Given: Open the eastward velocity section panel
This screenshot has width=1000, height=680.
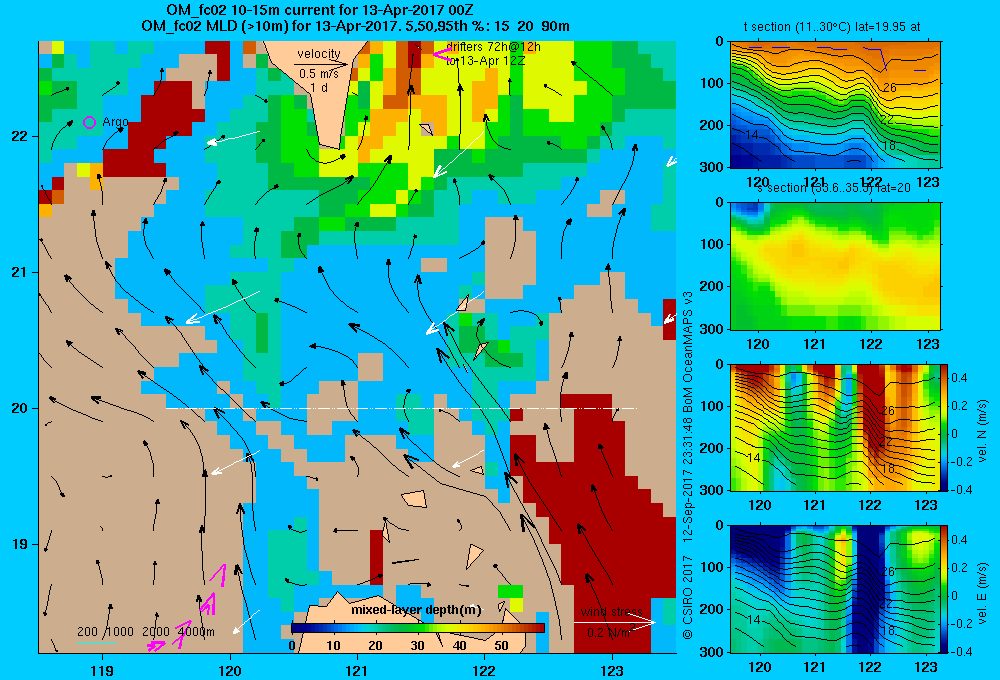Looking at the screenshot, I should (835, 589).
